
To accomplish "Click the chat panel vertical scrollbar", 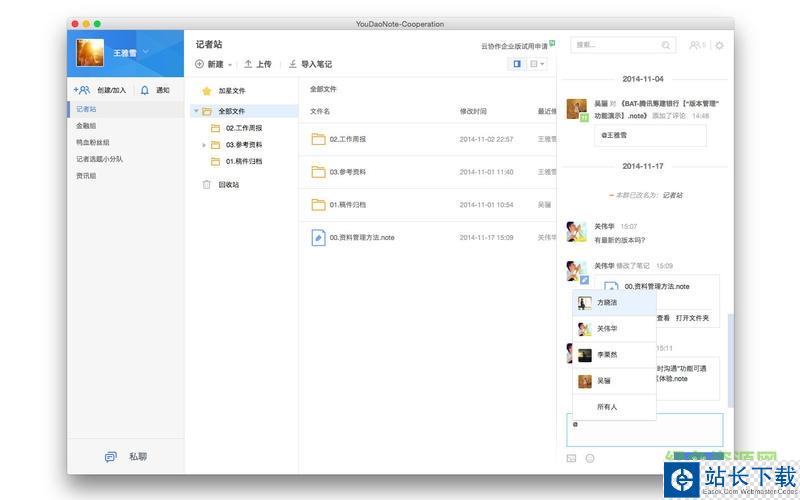I will [730, 360].
